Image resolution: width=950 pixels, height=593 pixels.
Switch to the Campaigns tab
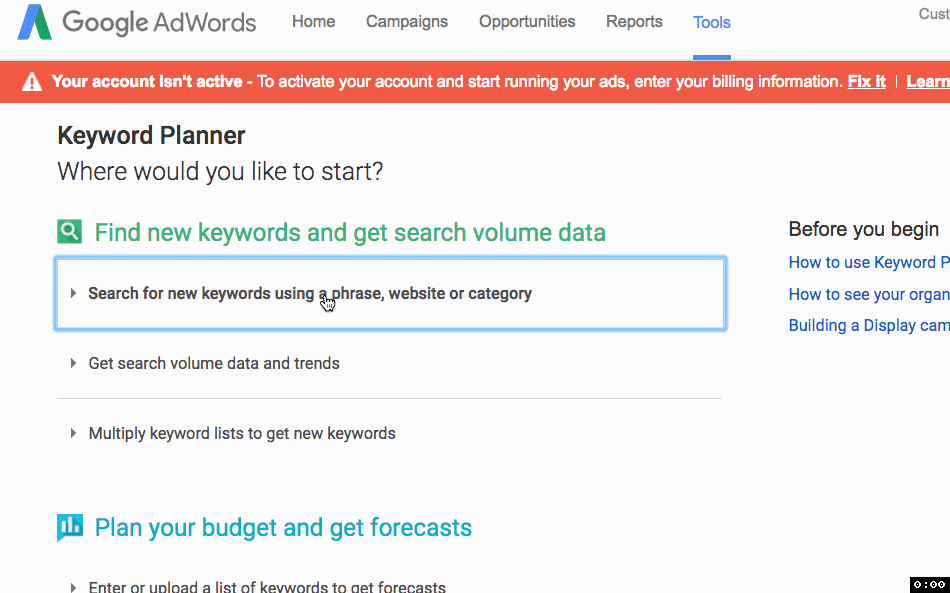(406, 21)
